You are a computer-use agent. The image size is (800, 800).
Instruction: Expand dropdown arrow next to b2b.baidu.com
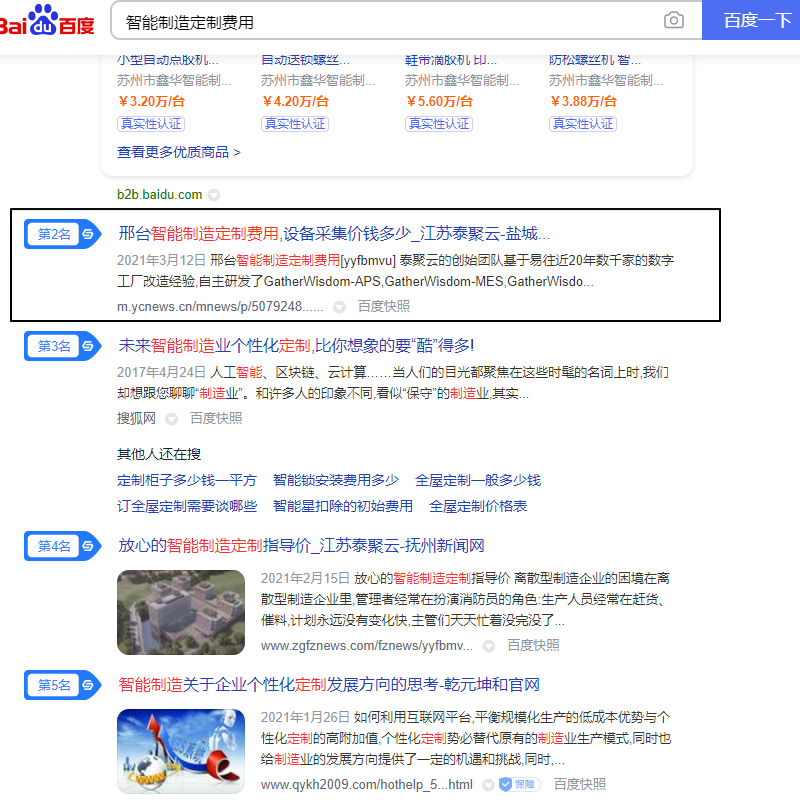(x=214, y=195)
